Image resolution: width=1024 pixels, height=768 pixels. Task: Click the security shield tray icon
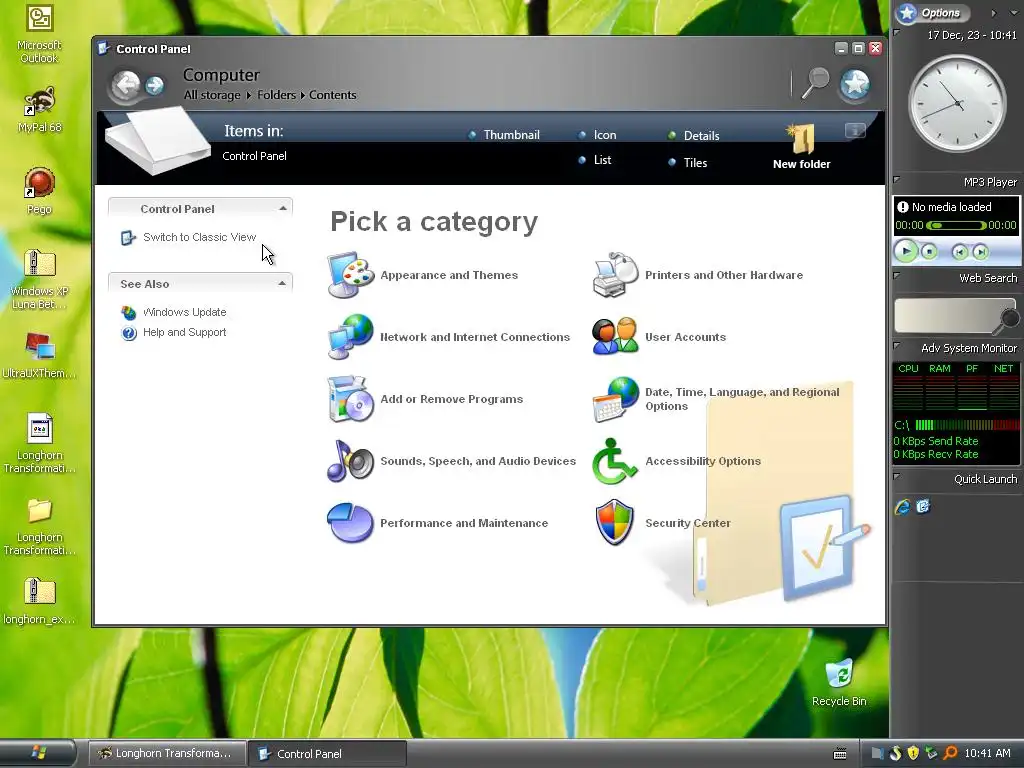coord(913,753)
